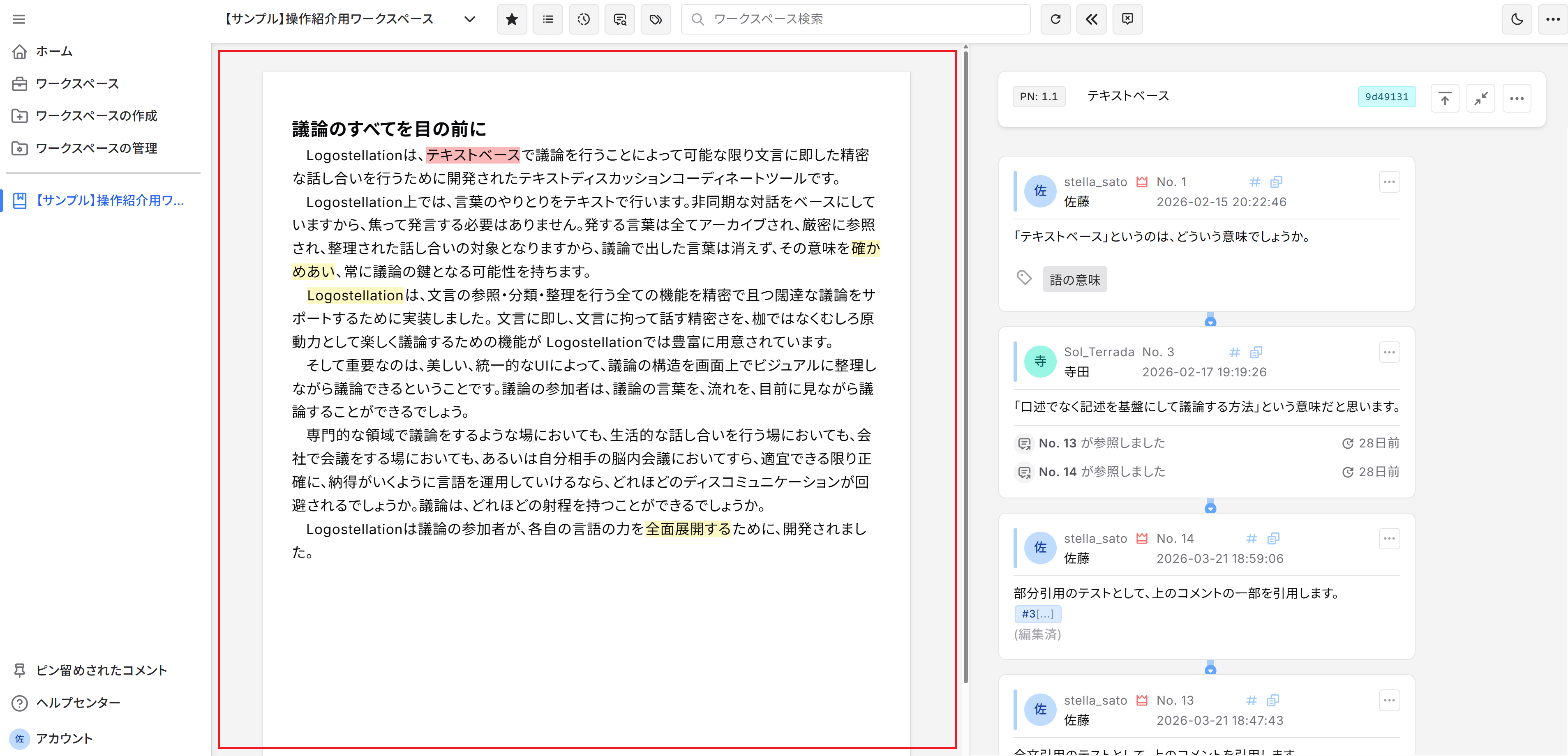Open the 'No. 13 が参照しました' reference
The height and width of the screenshot is (756, 1568).
pos(1102,443)
